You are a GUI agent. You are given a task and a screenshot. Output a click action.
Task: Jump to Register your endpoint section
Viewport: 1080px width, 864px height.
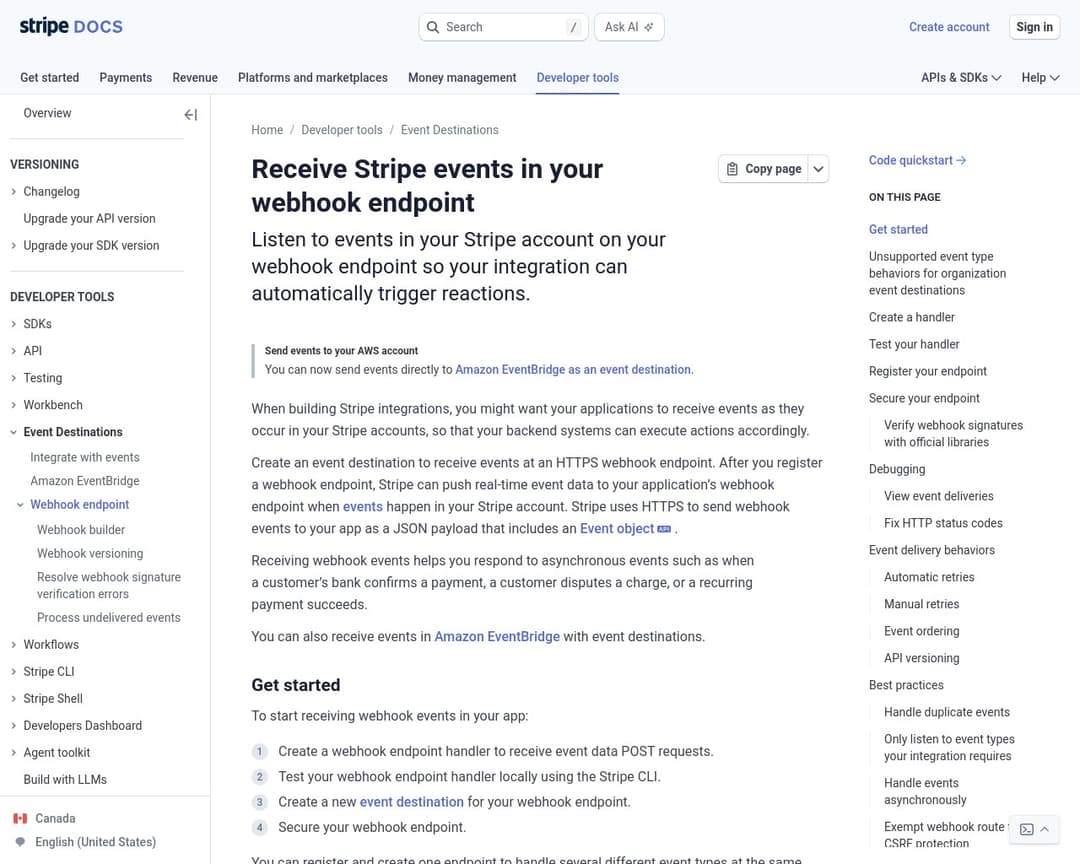928,371
